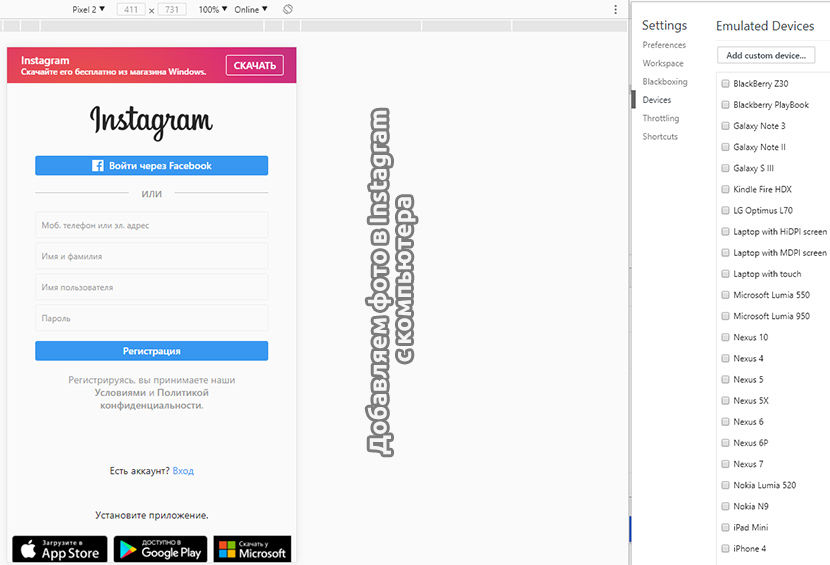Enable the Nexus 5 checkbox
The height and width of the screenshot is (565, 830).
point(725,380)
